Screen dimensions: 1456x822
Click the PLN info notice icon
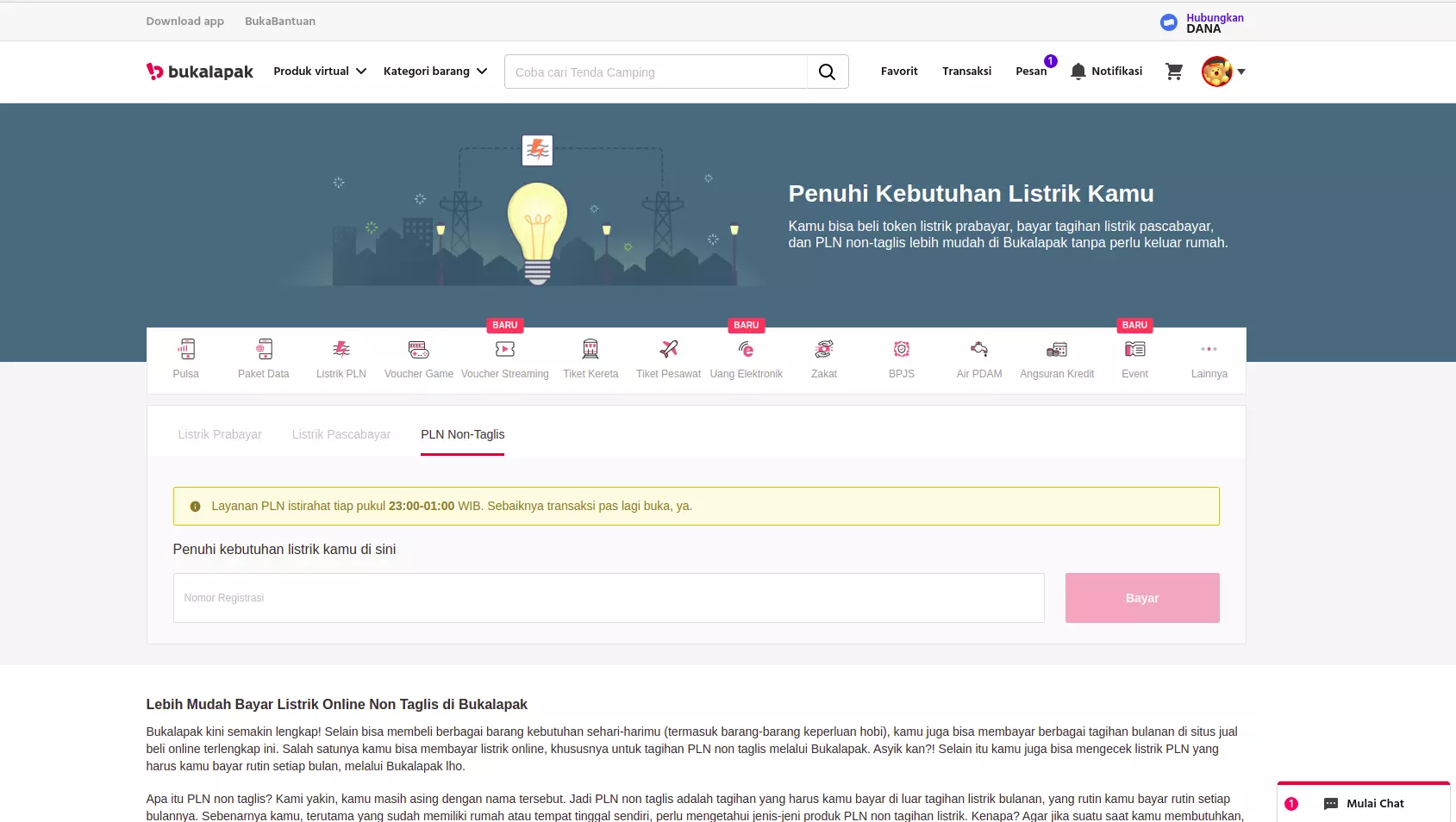(195, 507)
